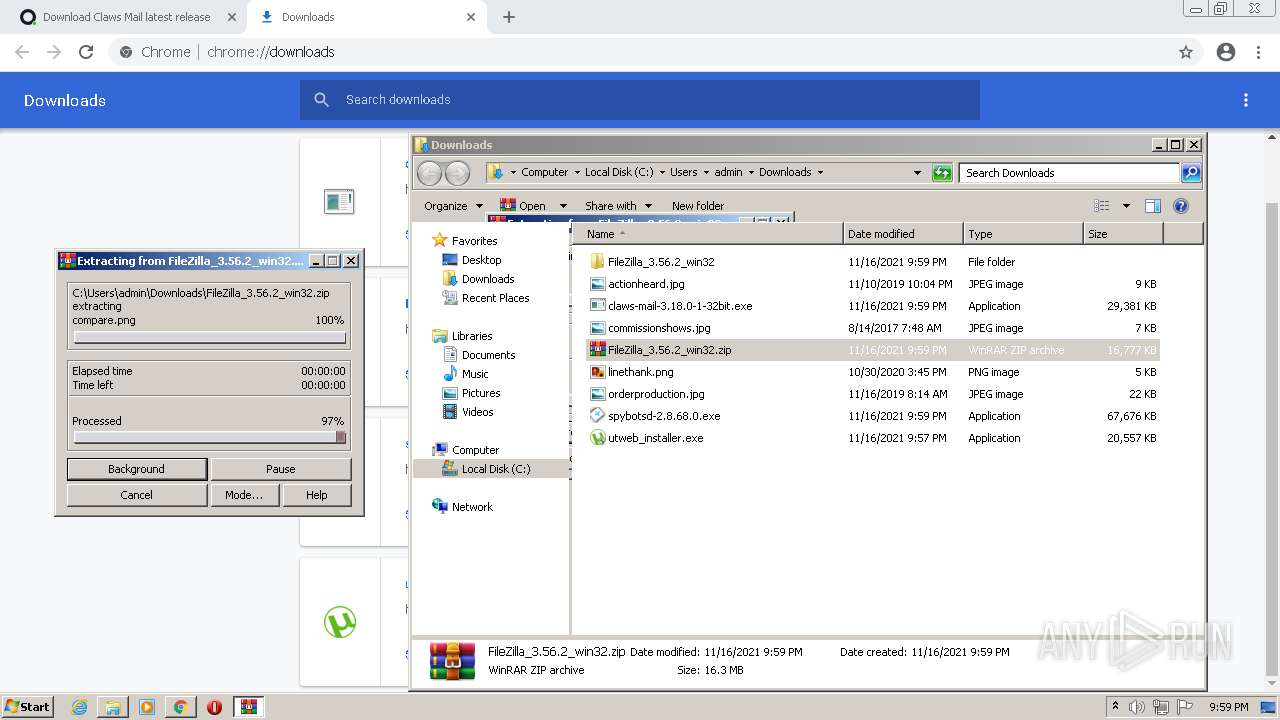
Task: Click the Change your view icon
Action: 1102,206
